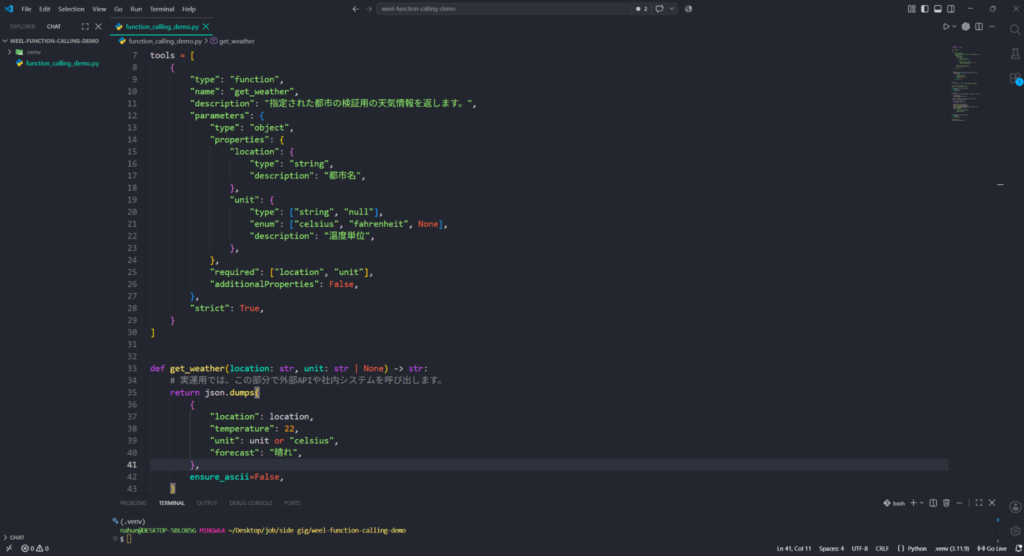Maximize the sidebar with the fullscreen icon

85,27
